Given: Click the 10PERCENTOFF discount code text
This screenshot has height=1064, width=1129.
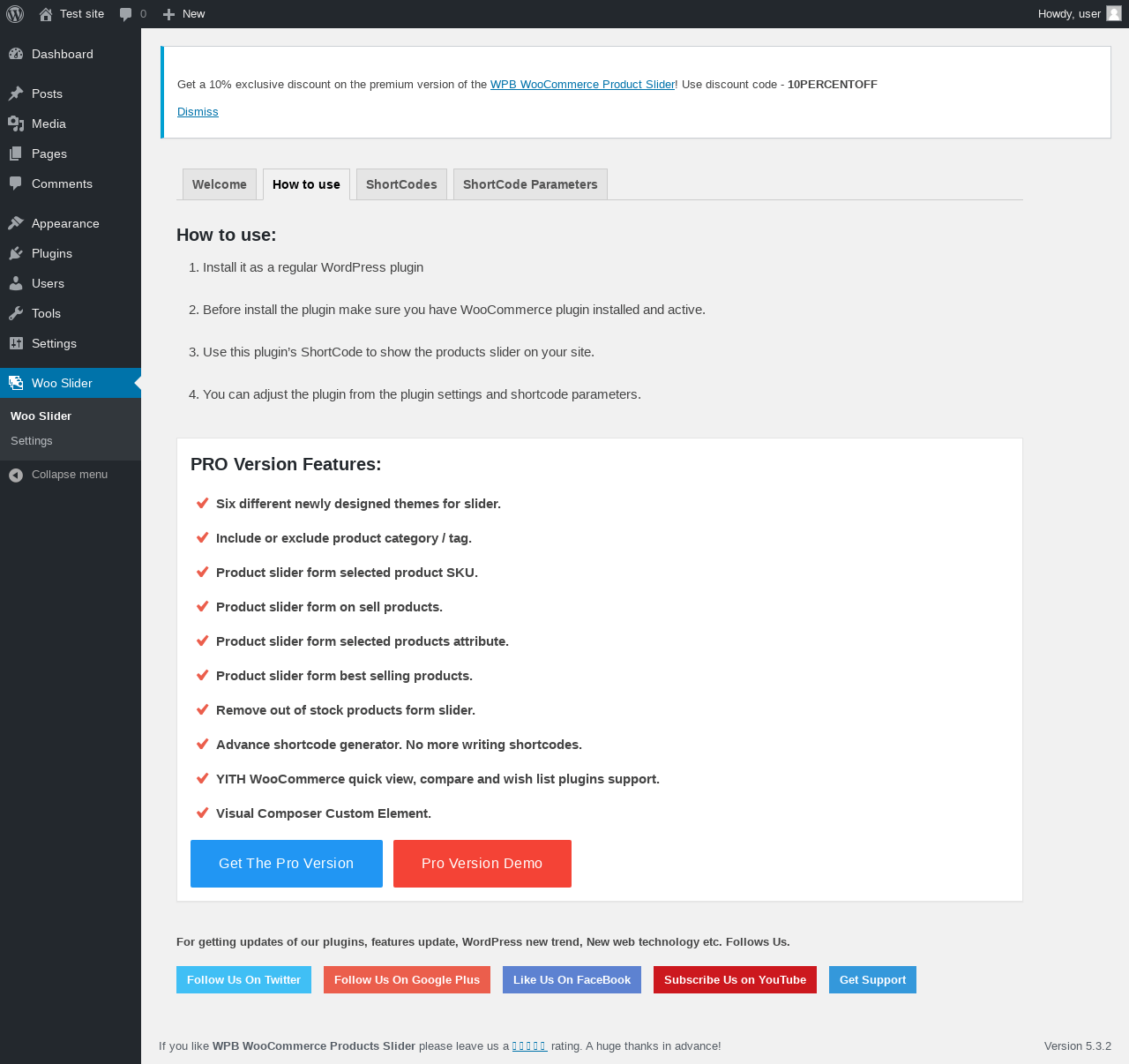Looking at the screenshot, I should 833,85.
